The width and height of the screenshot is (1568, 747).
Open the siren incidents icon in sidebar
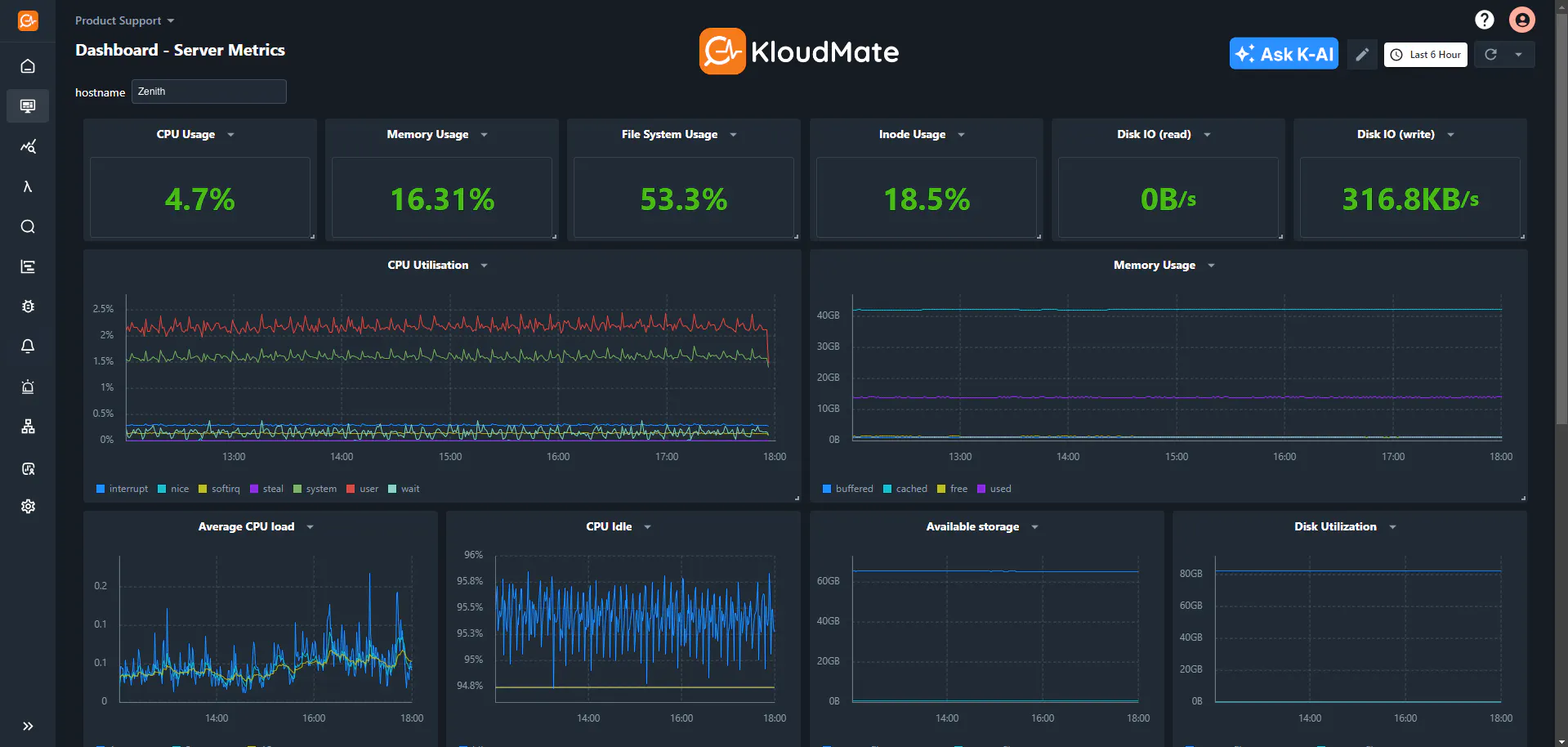point(28,387)
